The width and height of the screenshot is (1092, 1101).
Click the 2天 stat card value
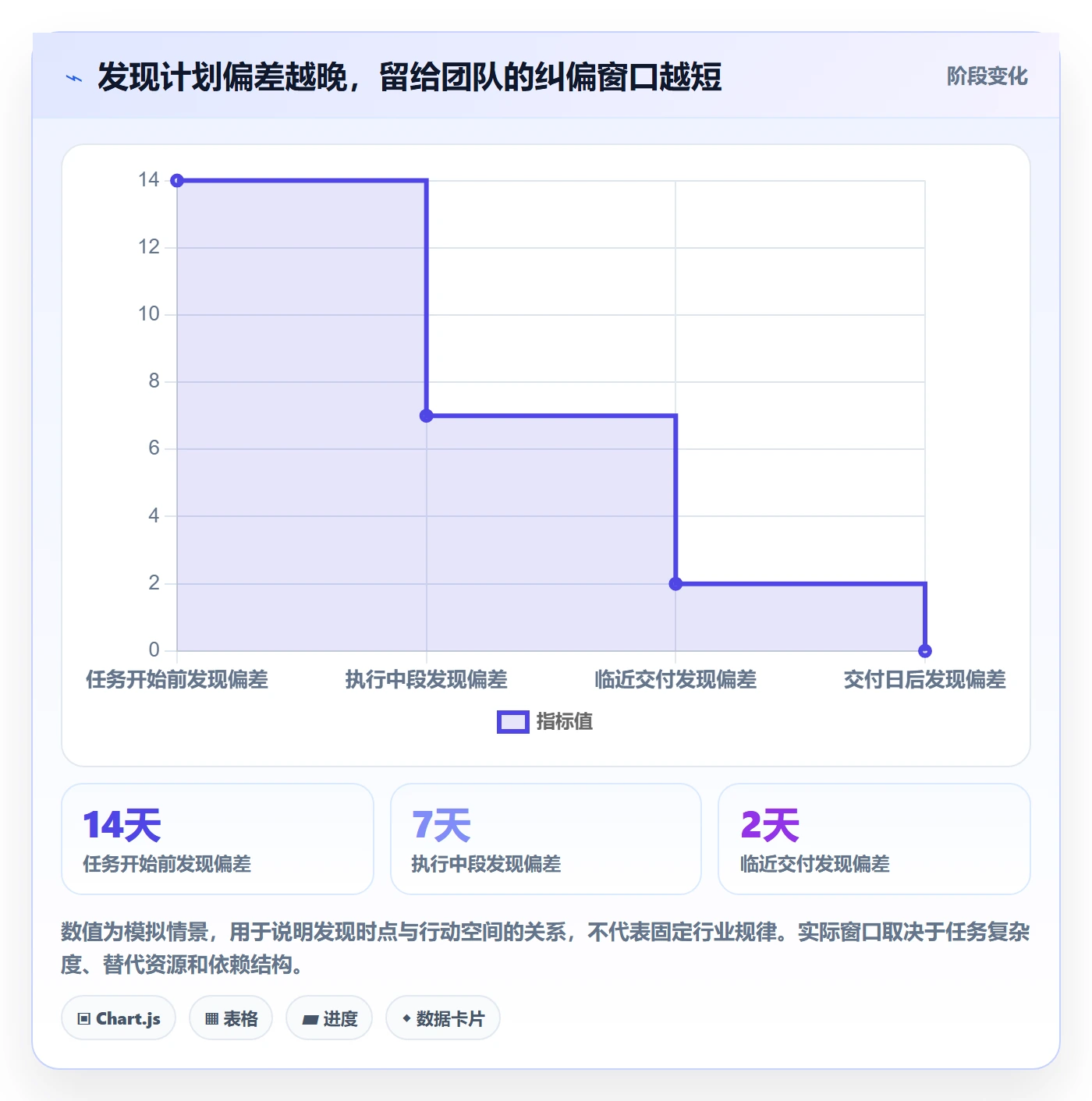(770, 825)
